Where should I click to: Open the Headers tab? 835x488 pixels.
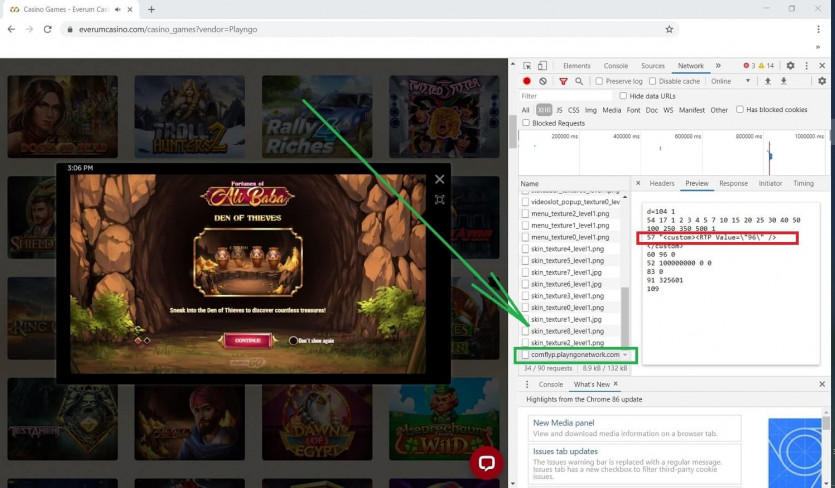pyautogui.click(x=662, y=183)
